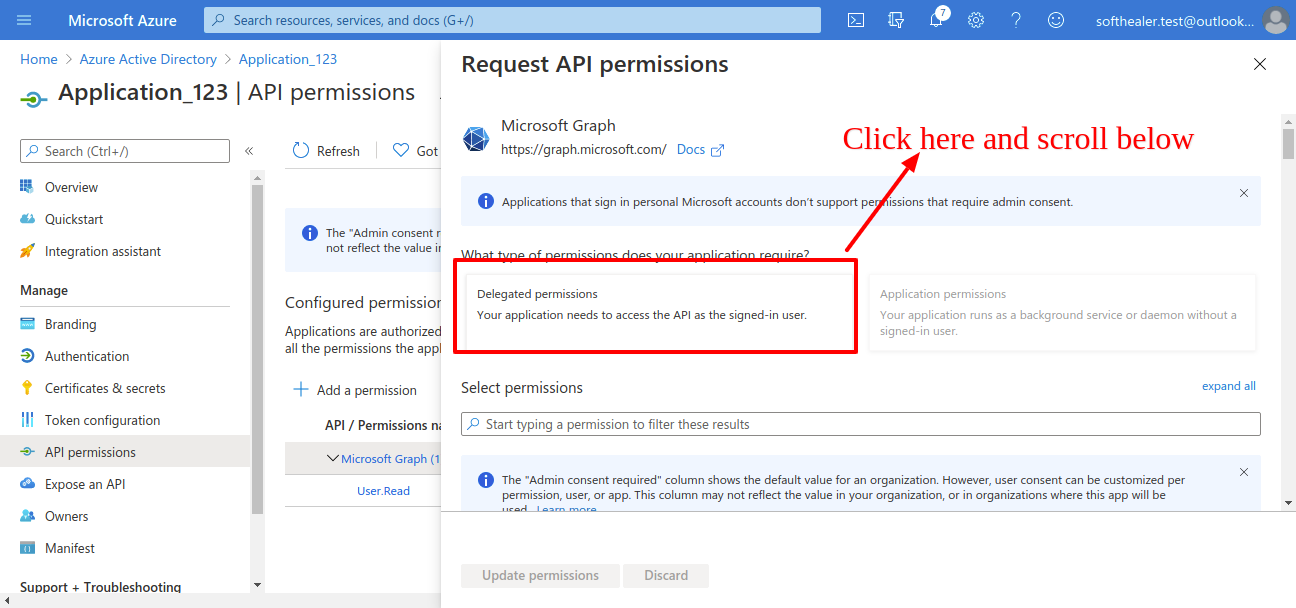1296x608 pixels.
Task: Dismiss the Admin consent required info banner in panel
Action: (1244, 472)
